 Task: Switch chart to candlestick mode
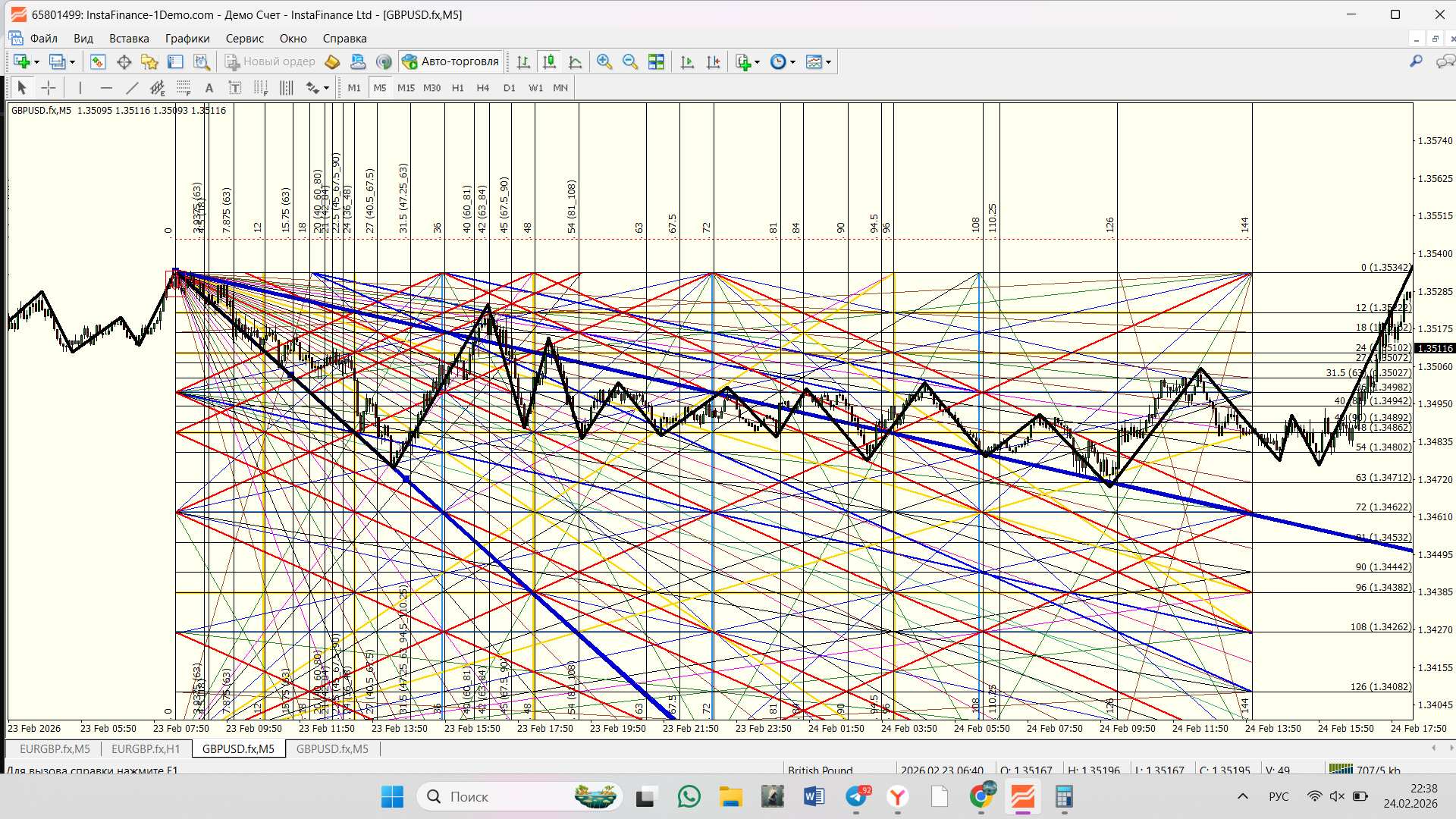[549, 62]
